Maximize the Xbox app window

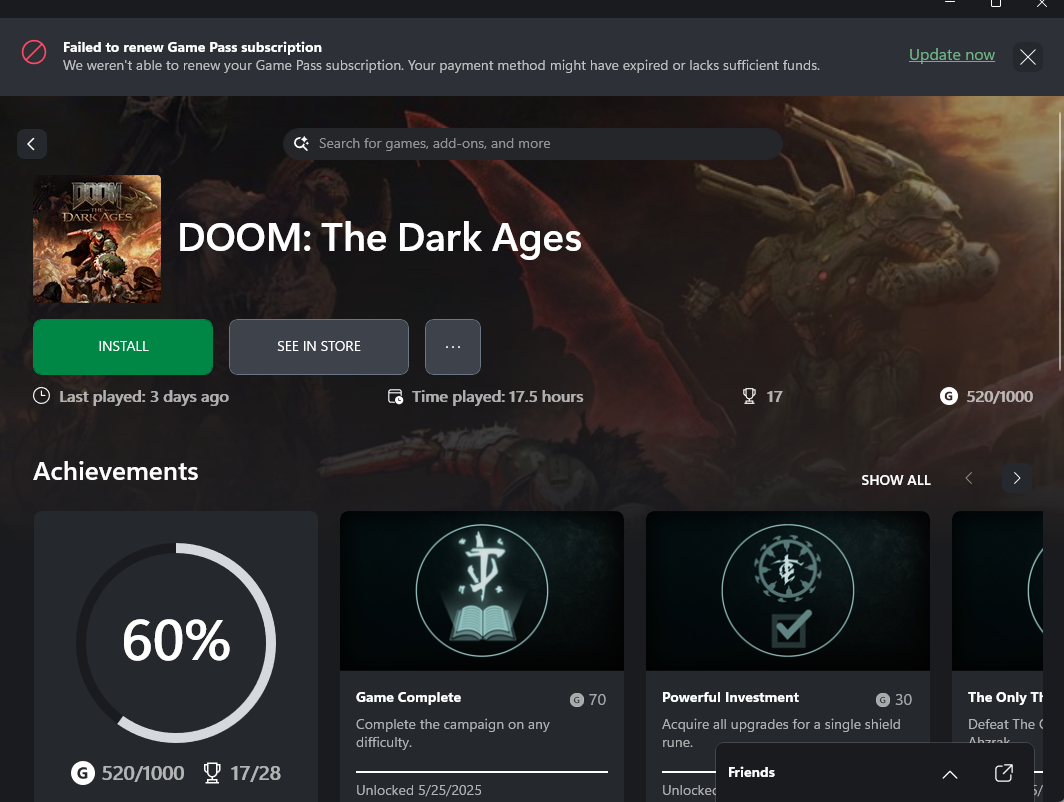(x=995, y=4)
